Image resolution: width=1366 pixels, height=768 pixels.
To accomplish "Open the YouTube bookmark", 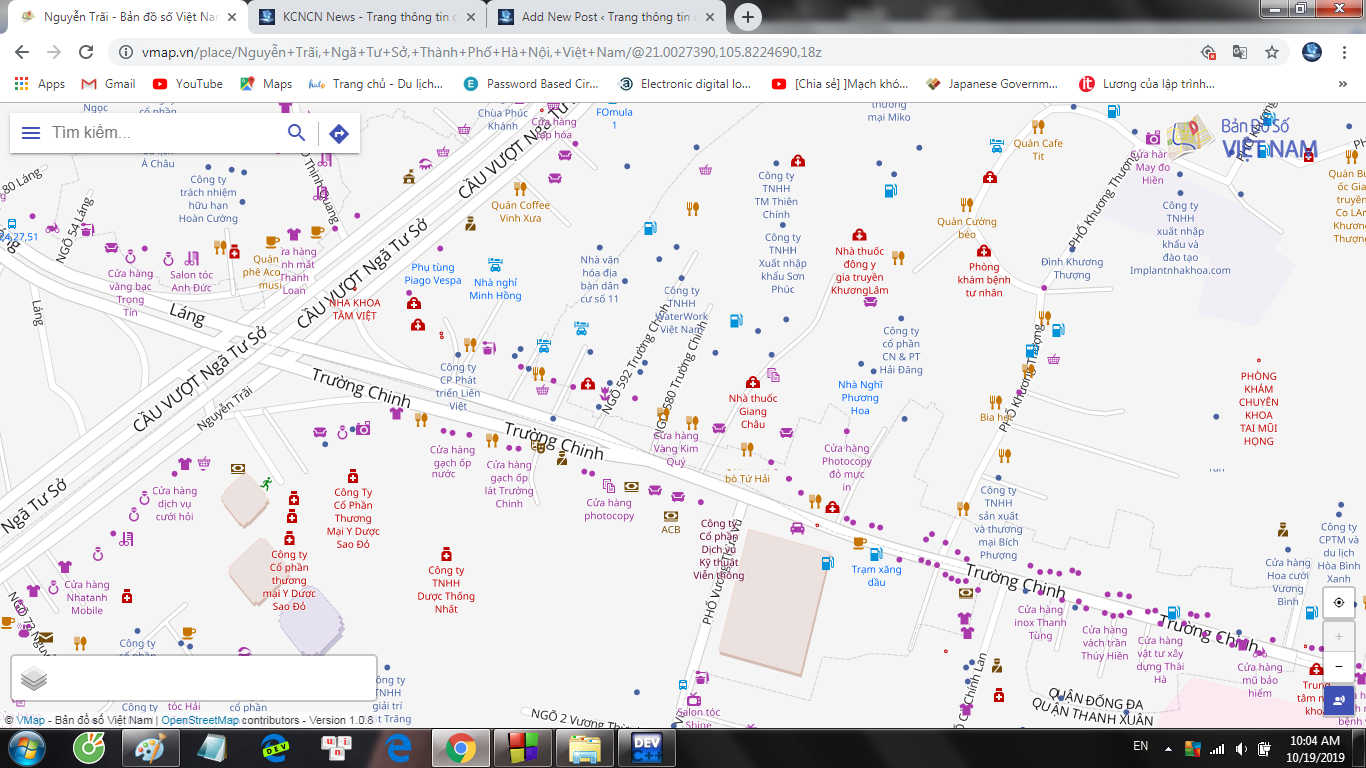I will click(188, 84).
